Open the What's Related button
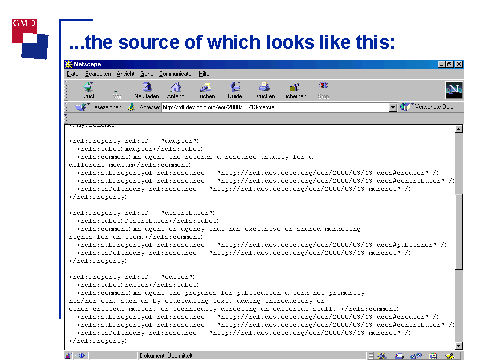The height and width of the screenshot is (360, 480). (427, 107)
